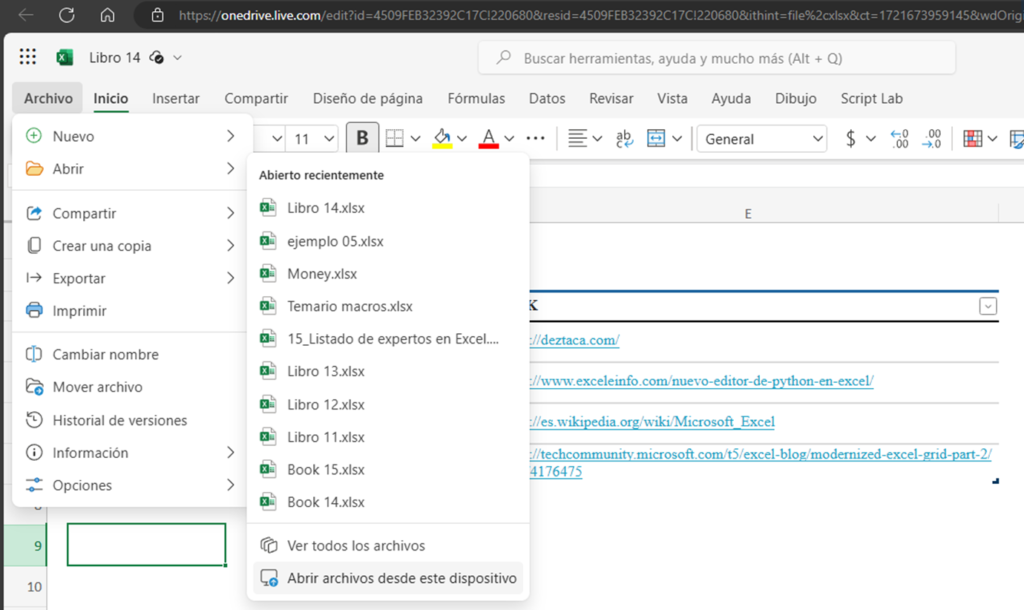Click Ver todos los archivos
The image size is (1024, 610).
click(x=388, y=545)
